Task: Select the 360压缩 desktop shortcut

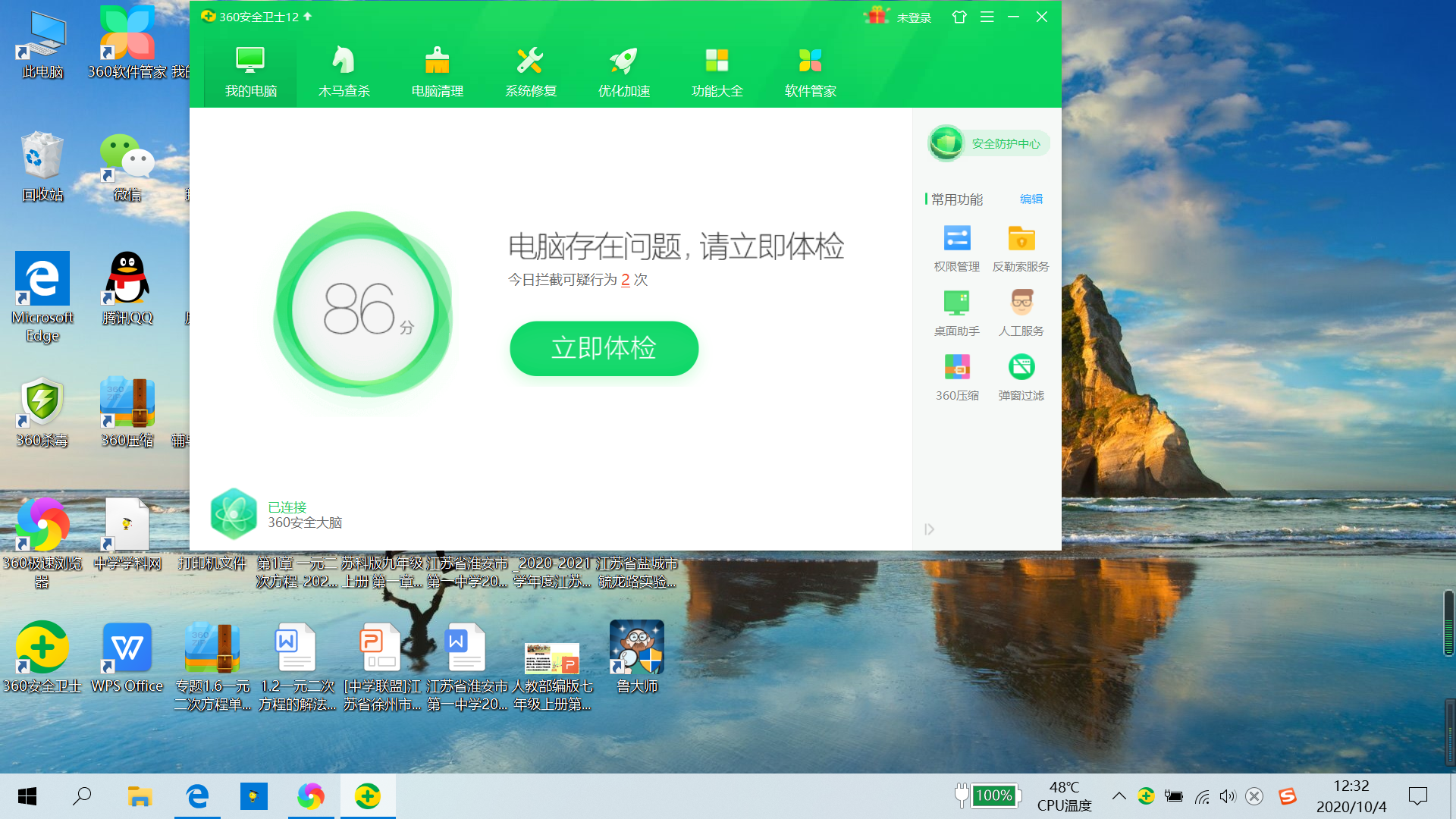Action: point(127,412)
